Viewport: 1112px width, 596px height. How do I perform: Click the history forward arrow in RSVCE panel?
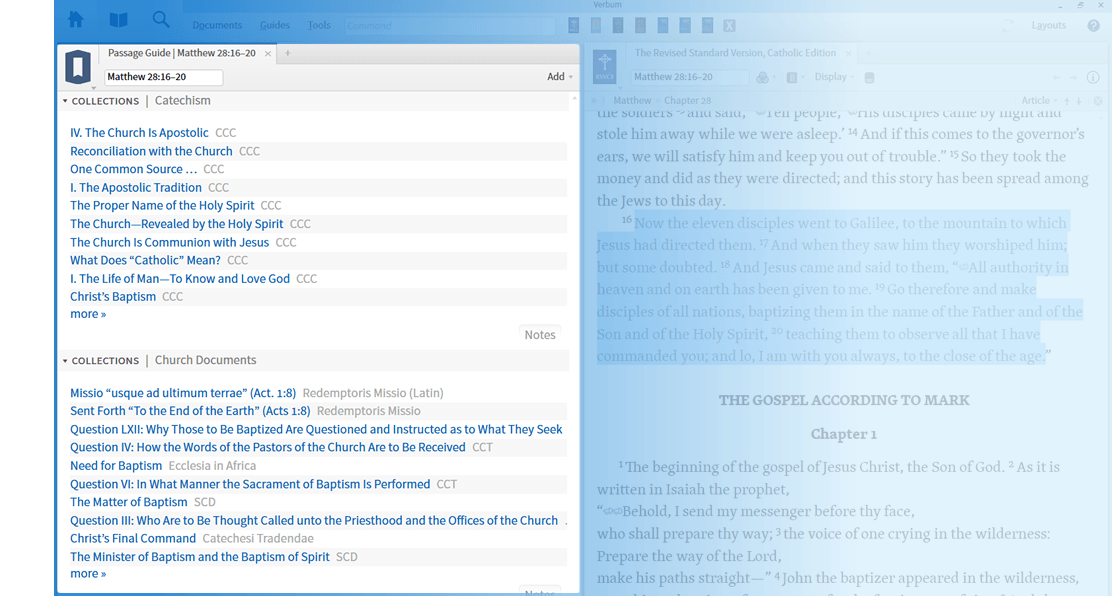click(1074, 77)
